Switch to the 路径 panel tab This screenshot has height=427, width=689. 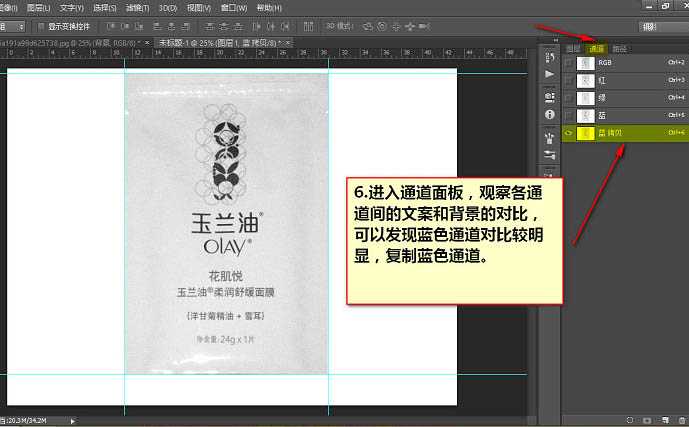click(x=619, y=47)
